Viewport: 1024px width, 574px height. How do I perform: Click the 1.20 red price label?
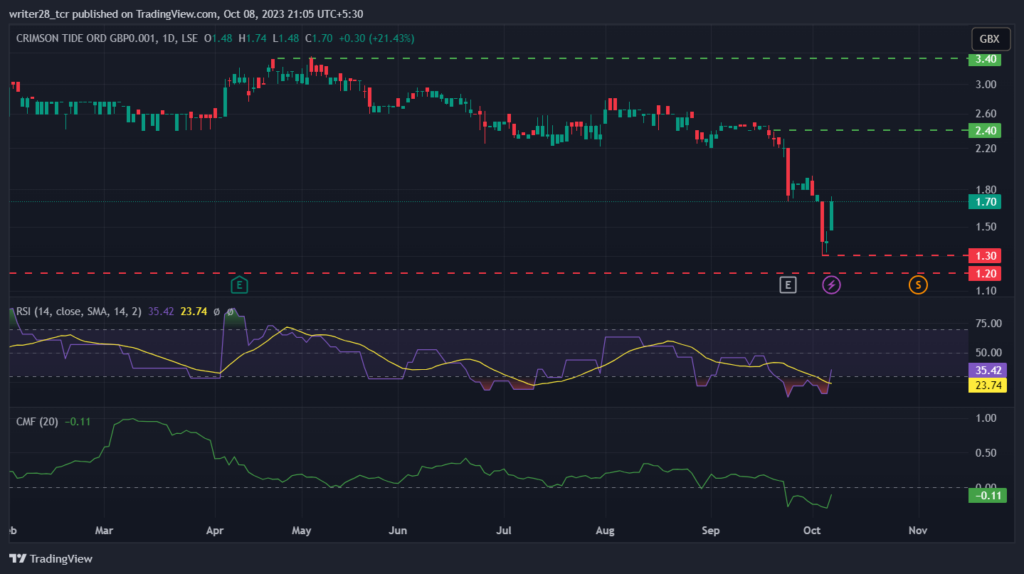tap(984, 274)
